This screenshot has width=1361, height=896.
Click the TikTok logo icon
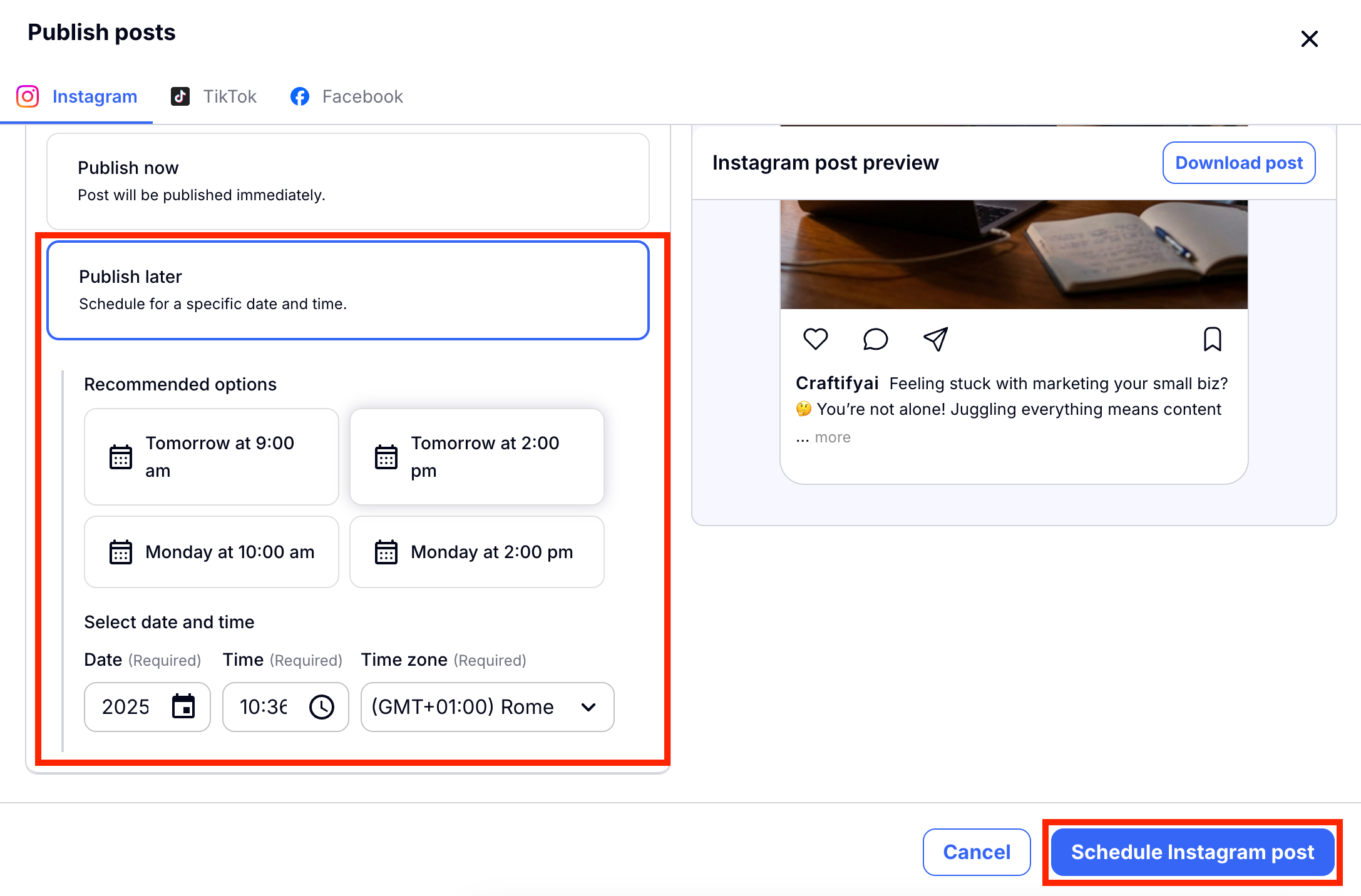coord(180,96)
